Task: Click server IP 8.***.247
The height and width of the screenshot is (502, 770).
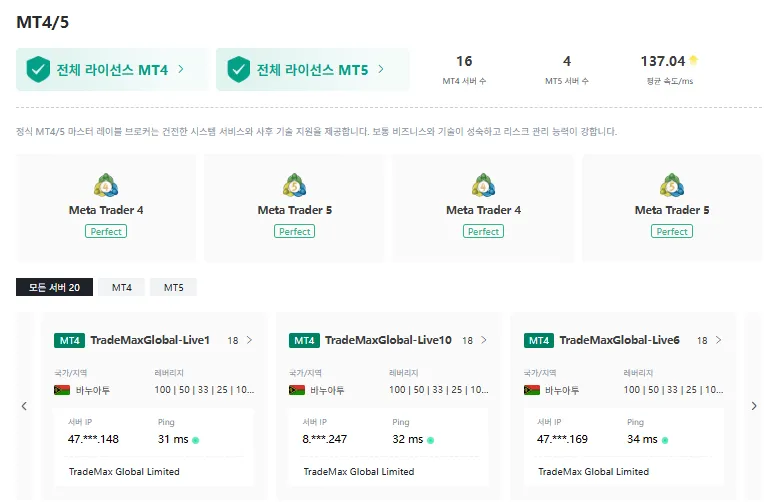Action: tap(325, 439)
